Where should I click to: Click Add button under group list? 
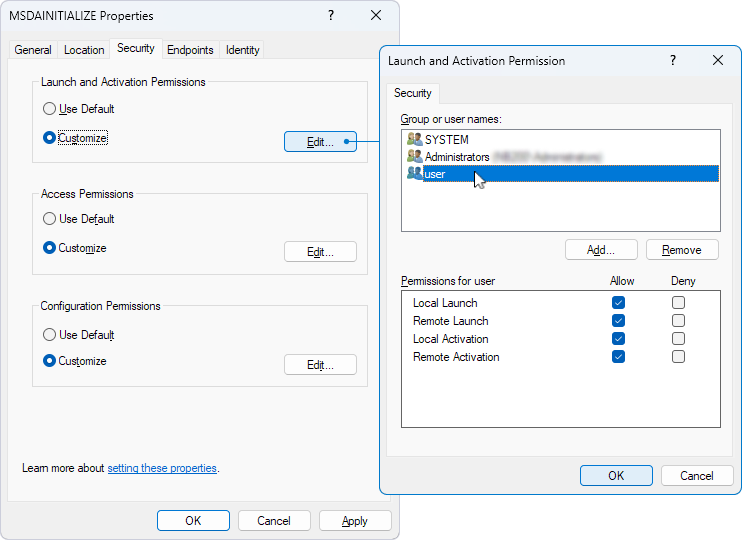click(601, 249)
